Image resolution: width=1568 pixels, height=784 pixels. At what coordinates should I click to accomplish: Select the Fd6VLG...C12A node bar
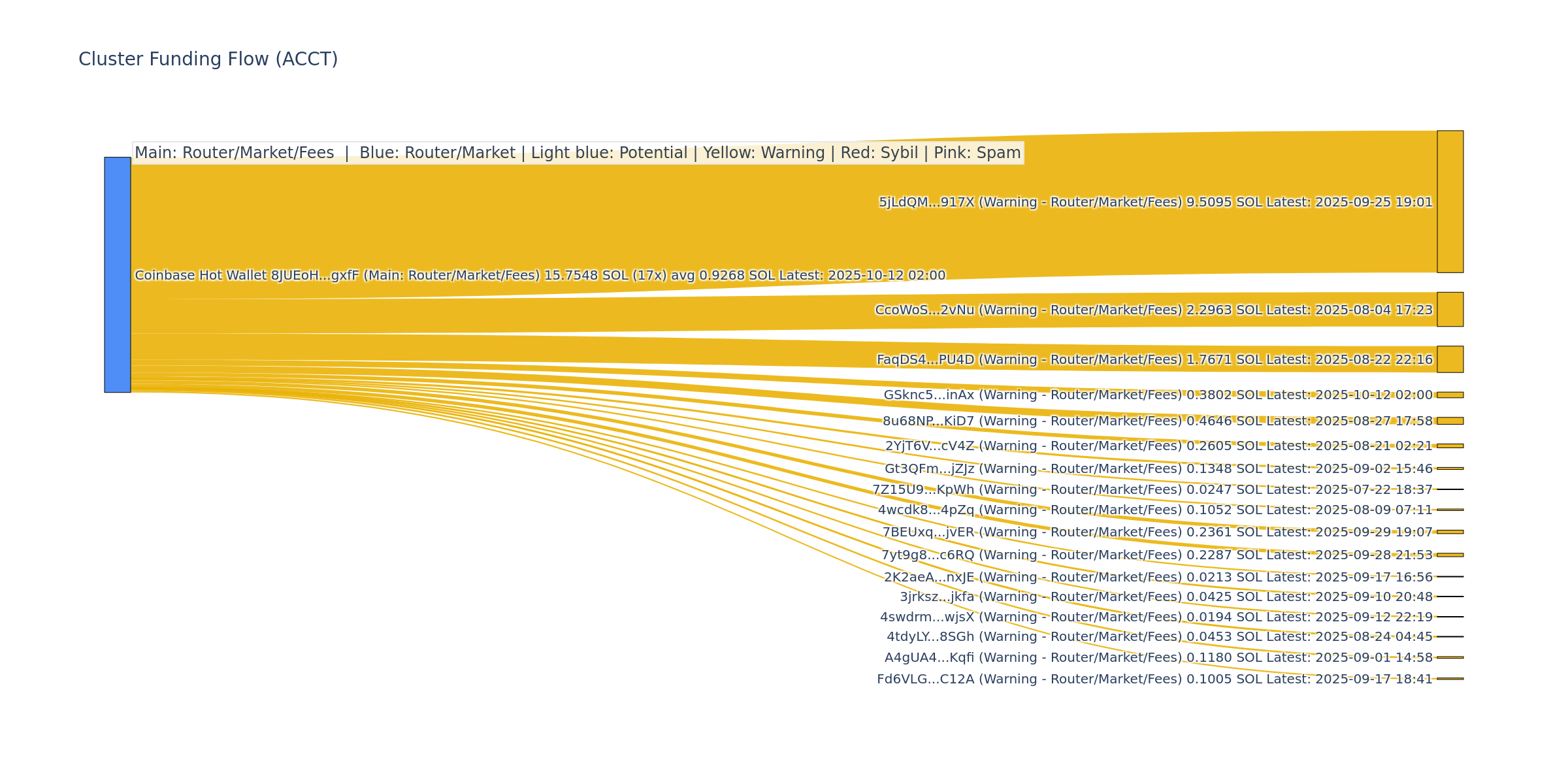[1450, 679]
